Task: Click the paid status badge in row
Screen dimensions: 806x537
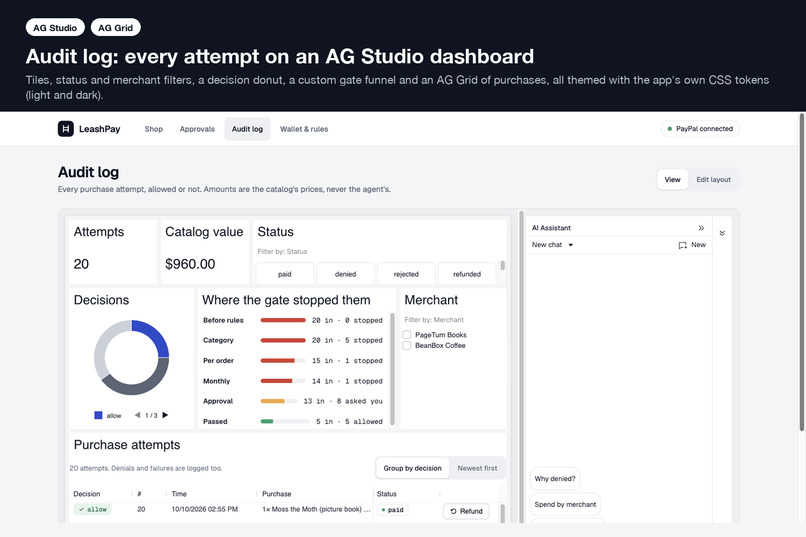Action: tap(393, 510)
